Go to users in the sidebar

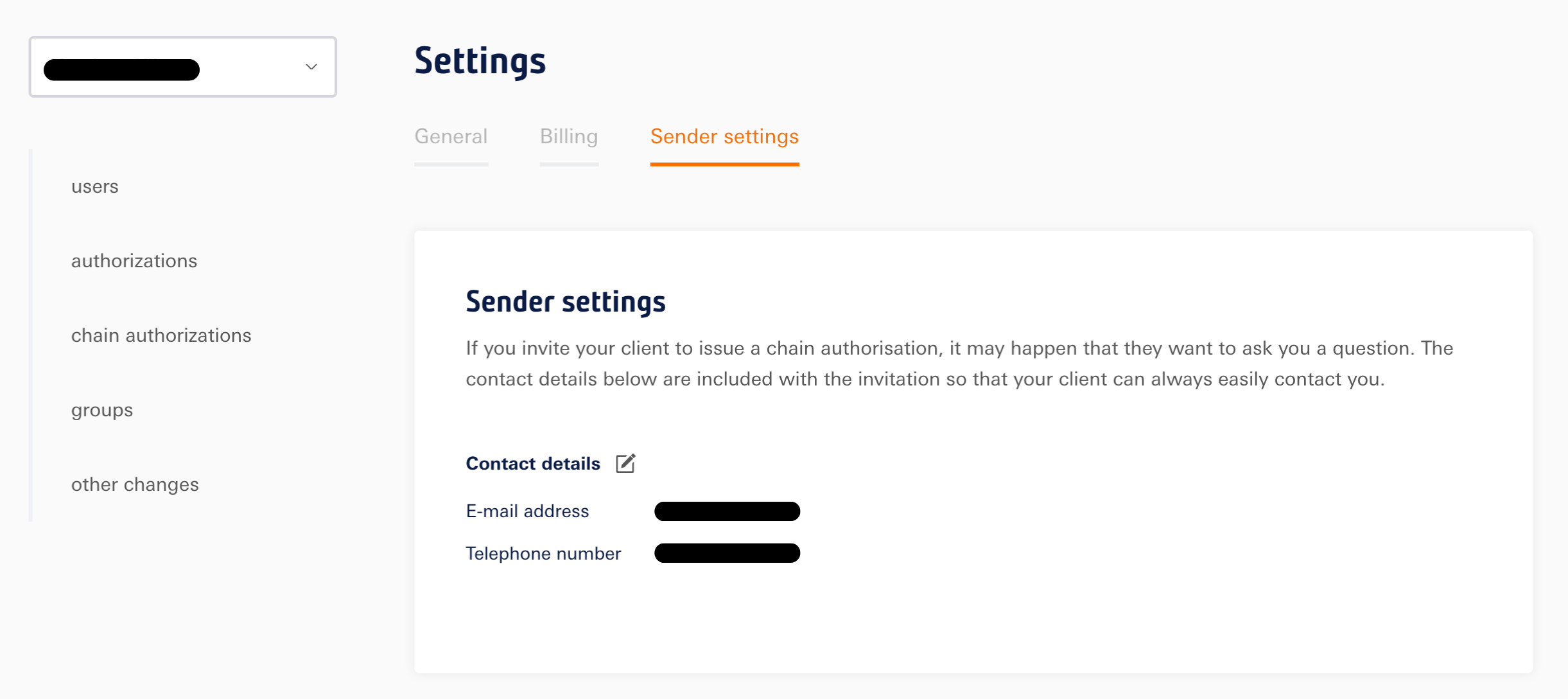click(95, 187)
